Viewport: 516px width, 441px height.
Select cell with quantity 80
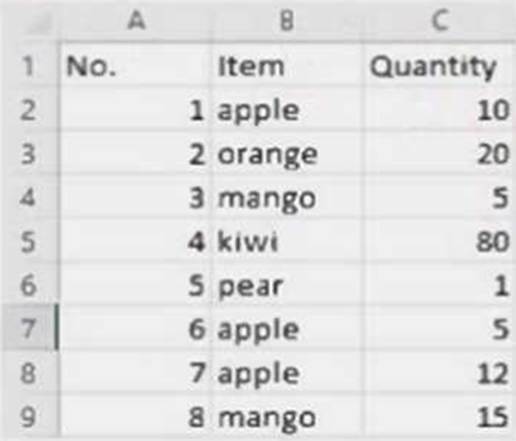pos(439,241)
